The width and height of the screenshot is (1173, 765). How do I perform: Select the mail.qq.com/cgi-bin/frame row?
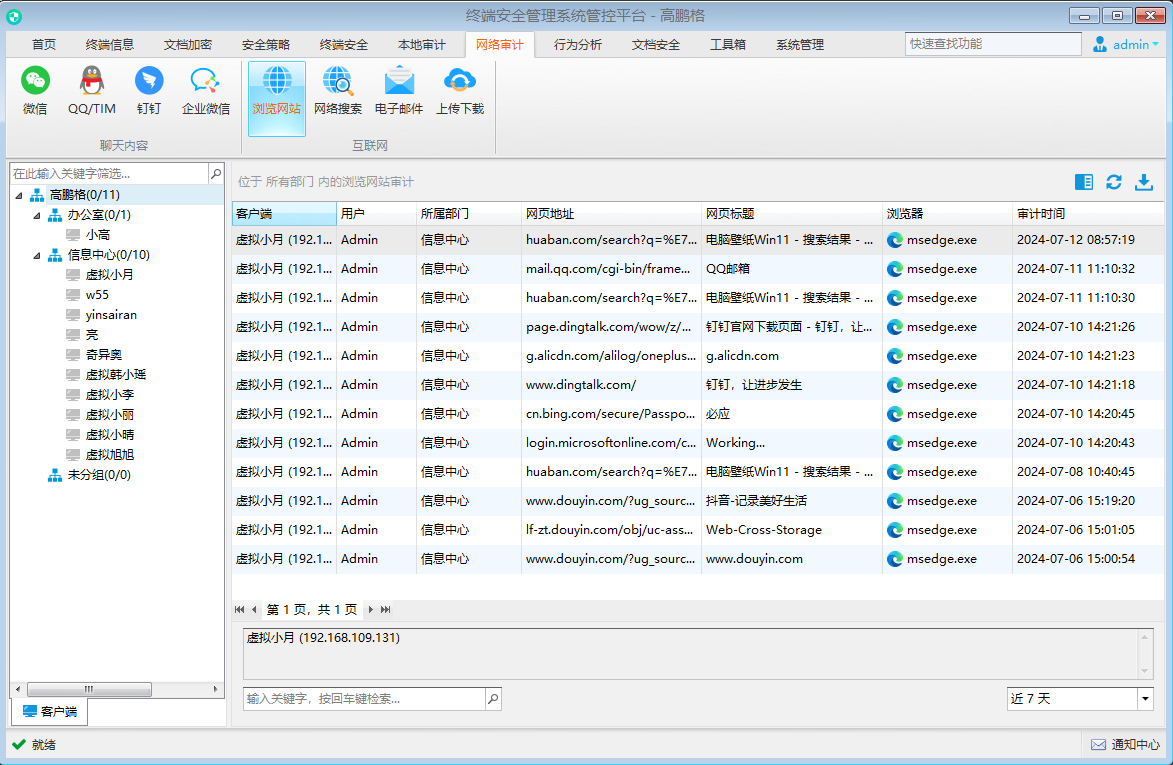pyautogui.click(x=697, y=269)
